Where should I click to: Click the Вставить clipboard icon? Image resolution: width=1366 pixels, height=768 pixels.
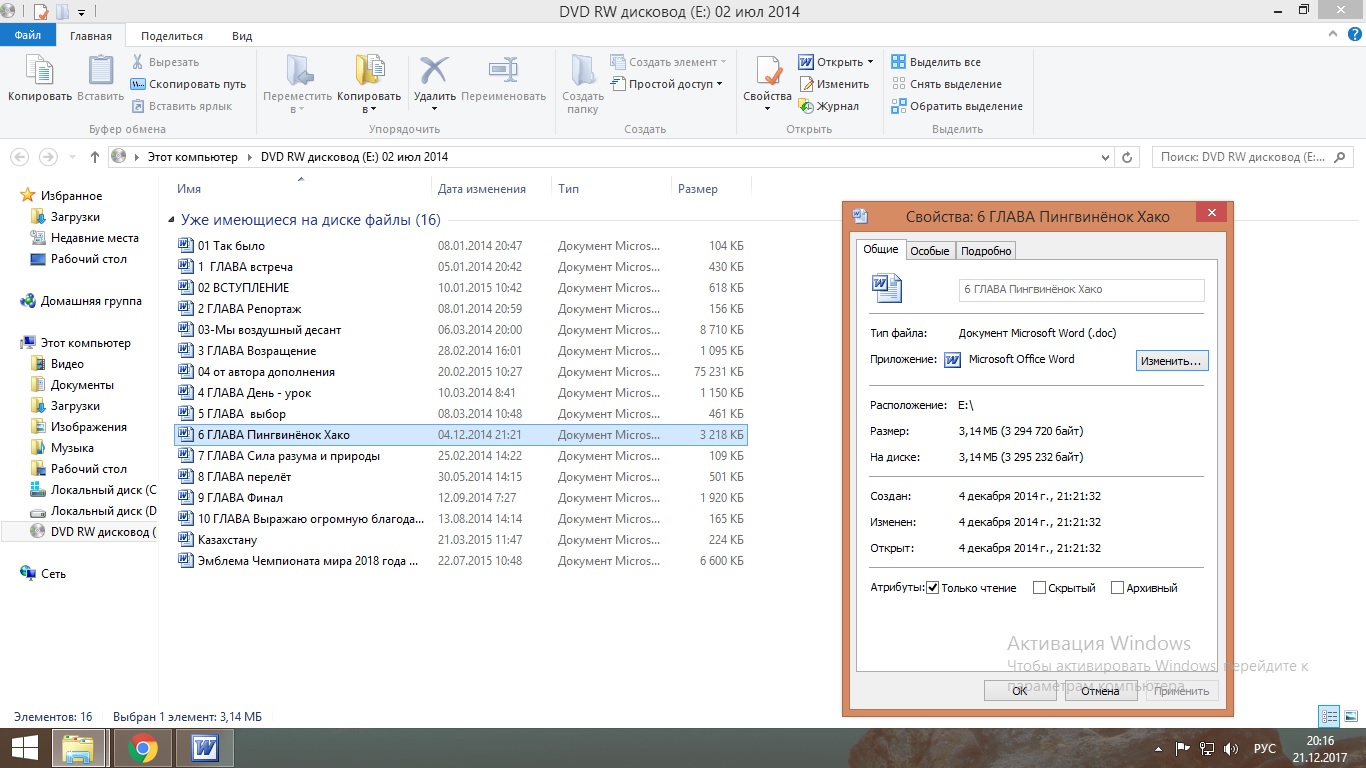pyautogui.click(x=100, y=71)
